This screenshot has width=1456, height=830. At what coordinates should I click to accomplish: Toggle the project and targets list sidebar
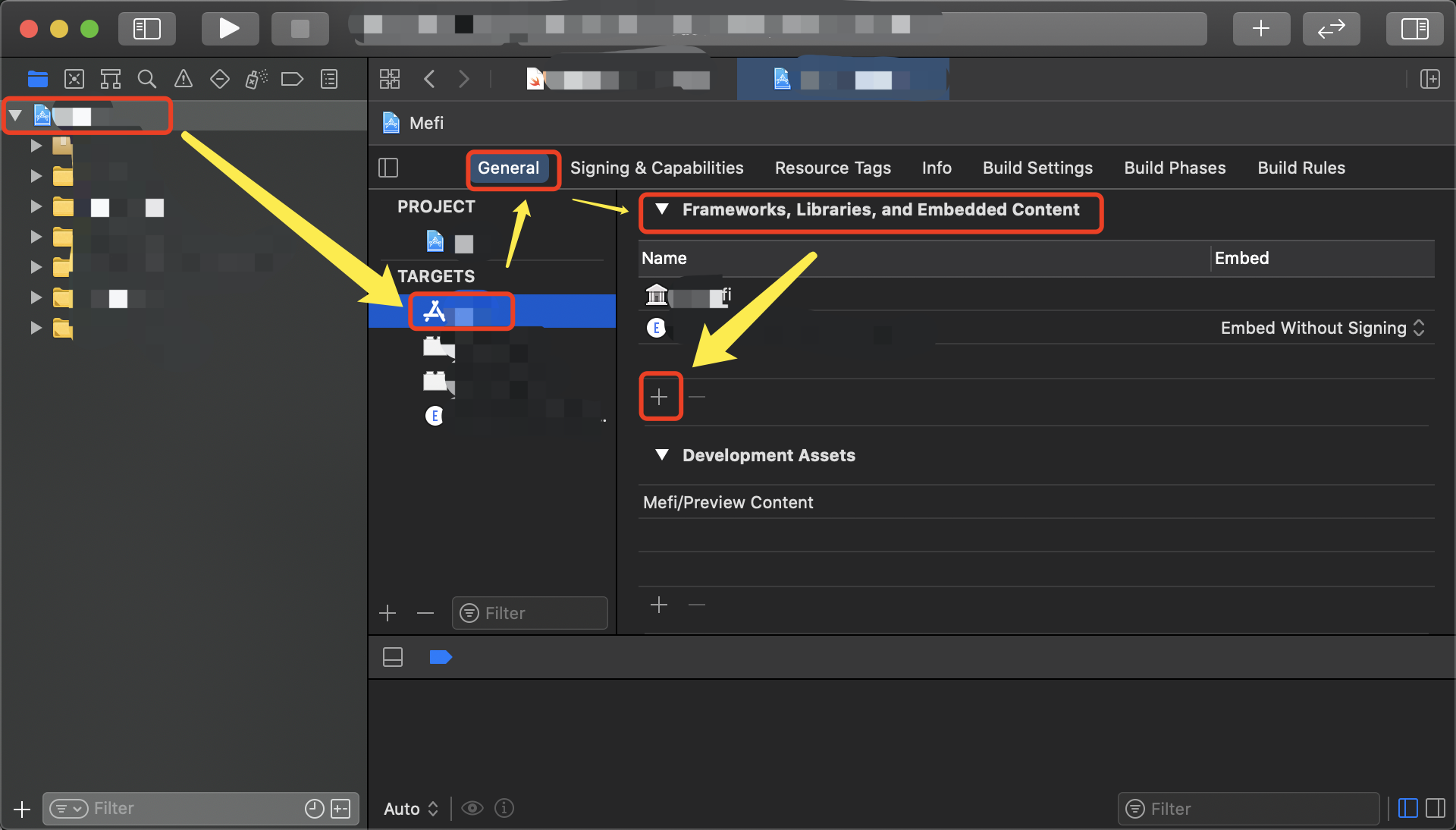388,168
